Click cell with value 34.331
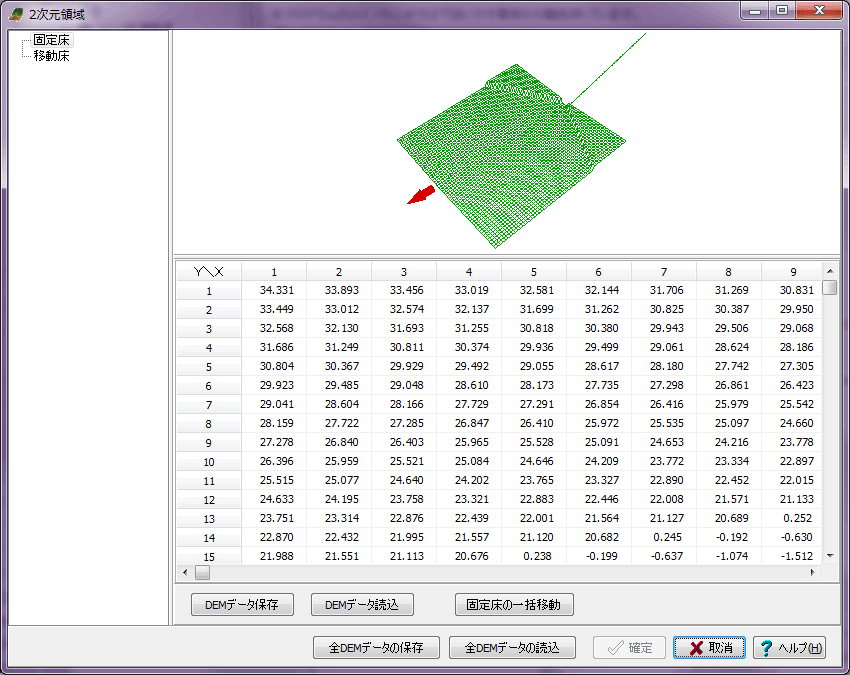Screen dimensions: 850x675 pos(276,291)
